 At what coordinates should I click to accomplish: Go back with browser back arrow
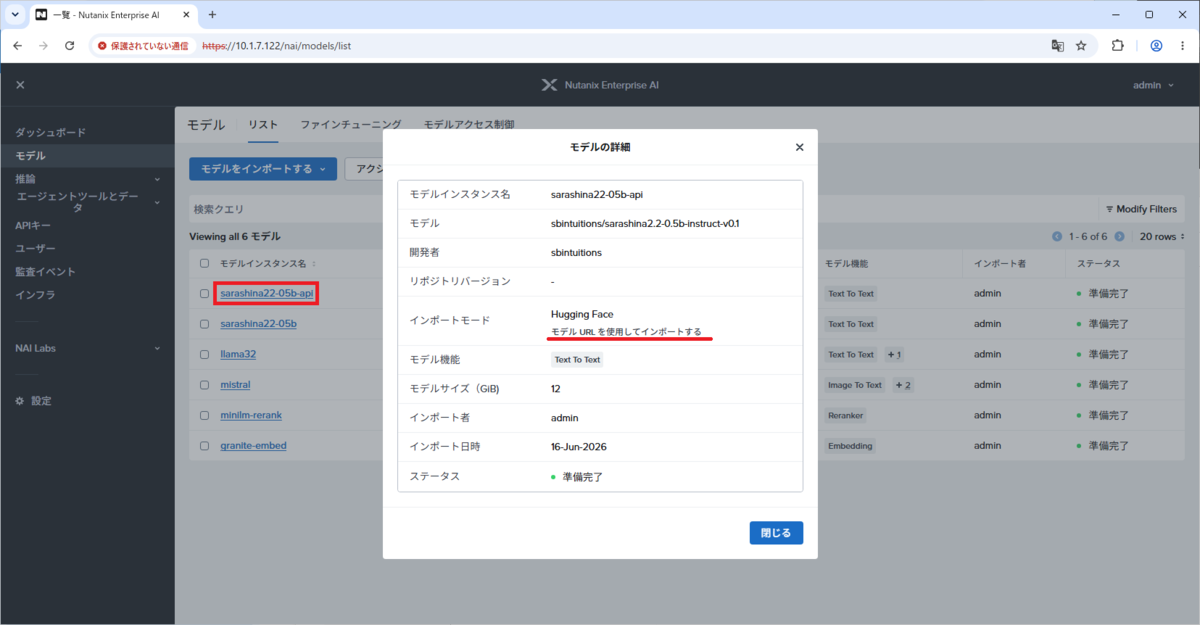tap(17, 46)
